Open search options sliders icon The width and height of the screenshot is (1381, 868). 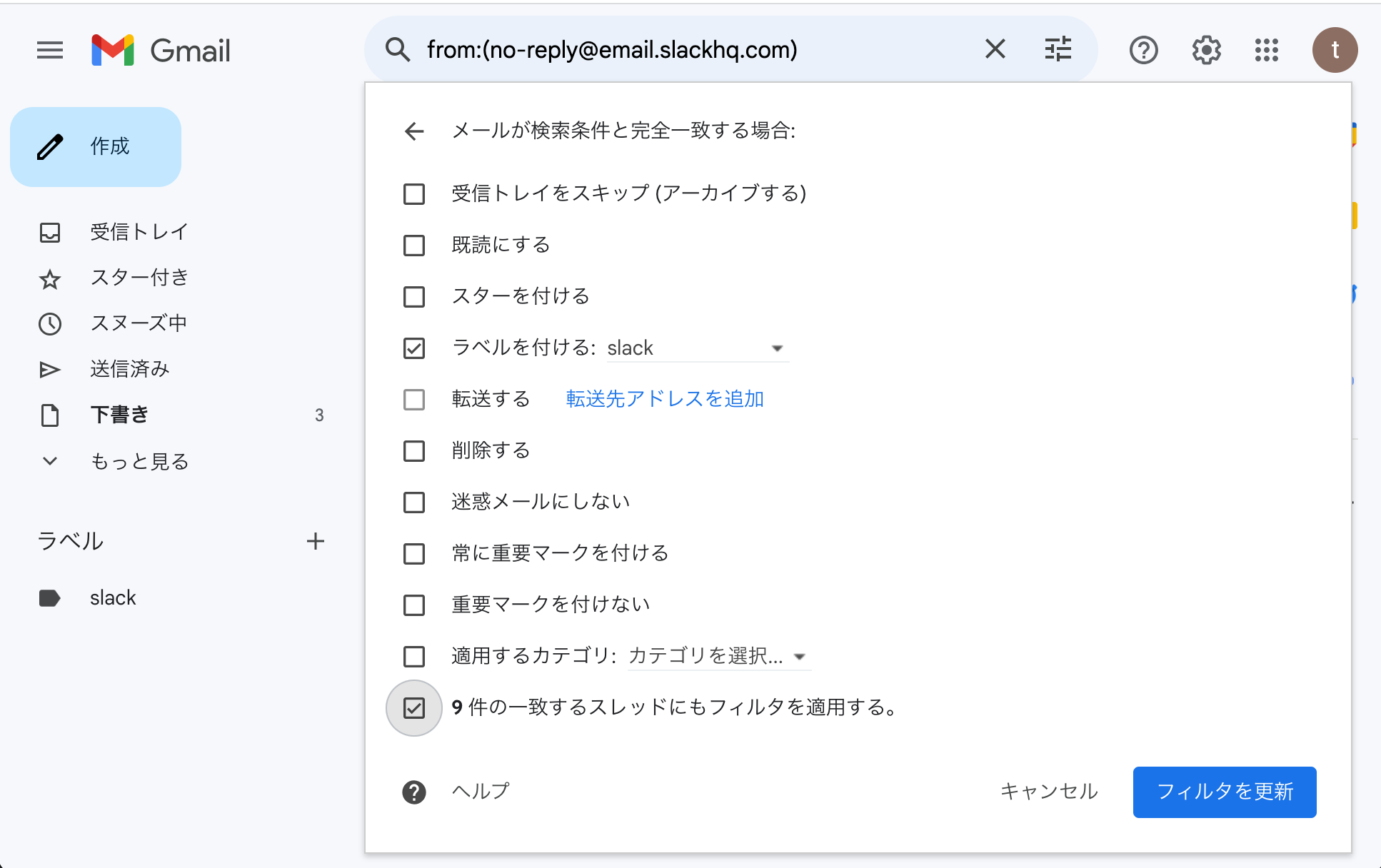[x=1058, y=49]
